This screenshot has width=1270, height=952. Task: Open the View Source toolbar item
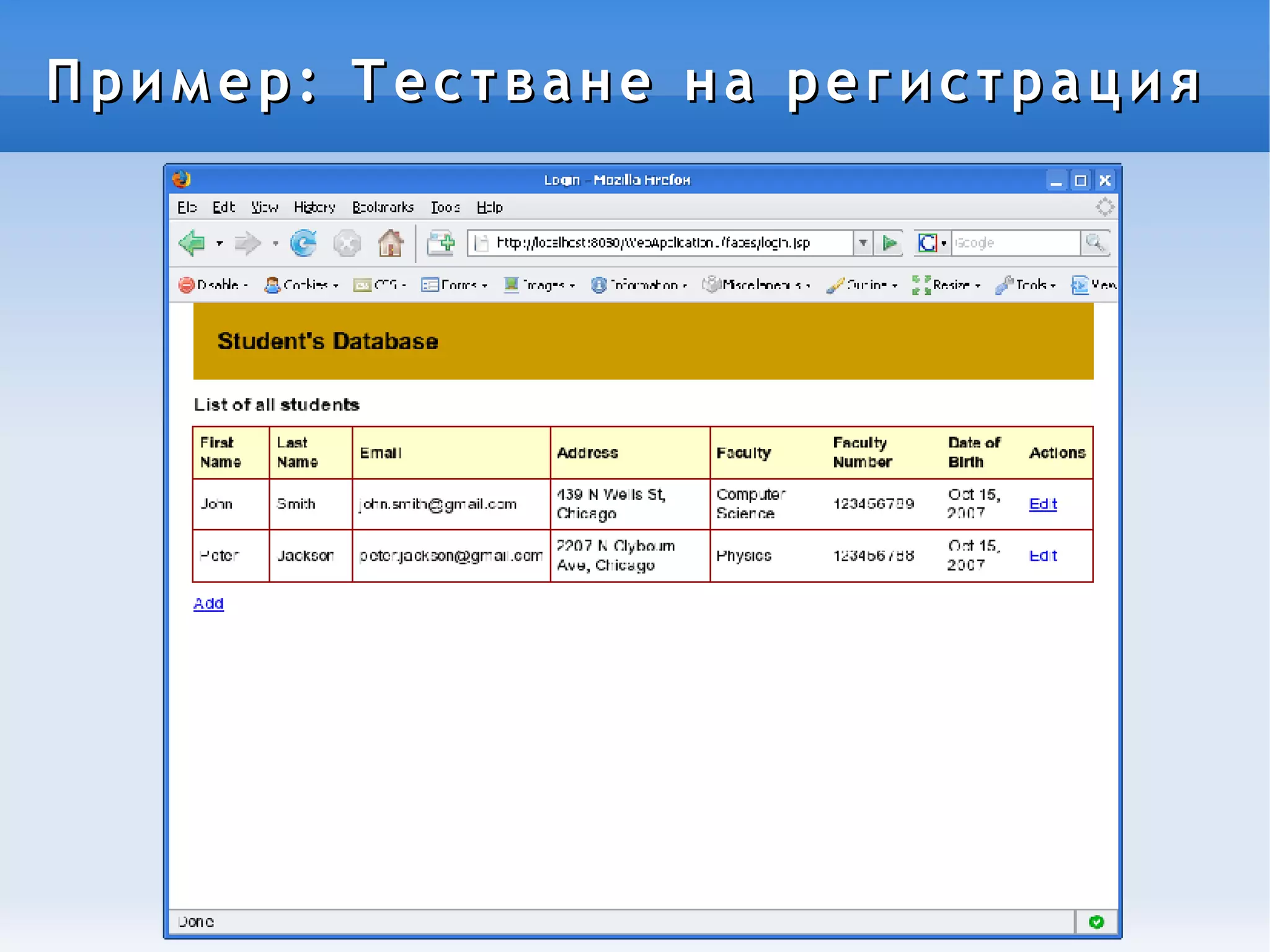pos(1094,285)
